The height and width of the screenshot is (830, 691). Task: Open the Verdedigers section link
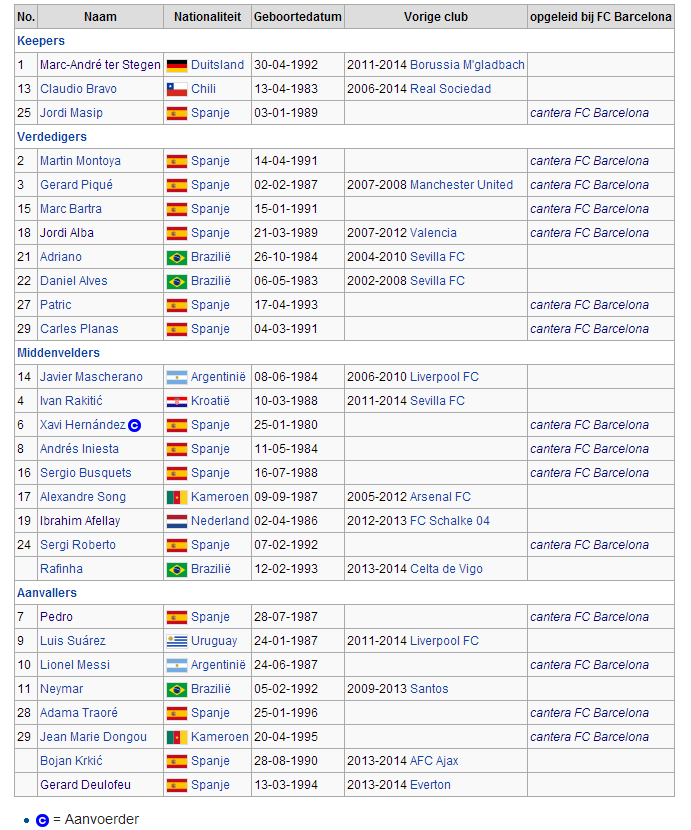(52, 137)
